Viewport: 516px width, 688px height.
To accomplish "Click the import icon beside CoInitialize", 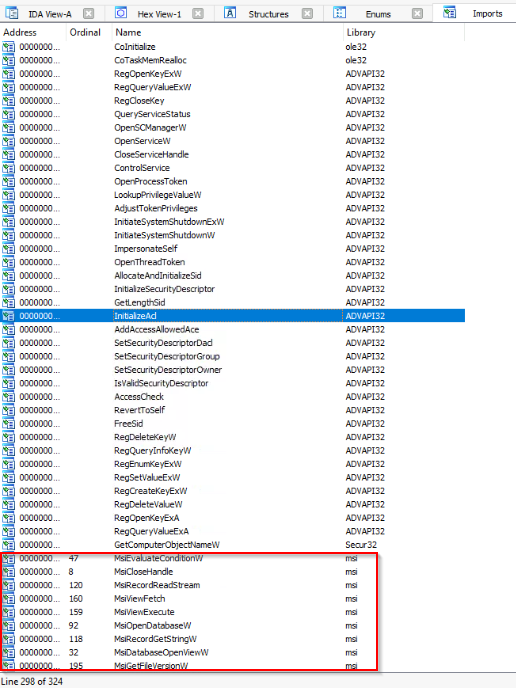I will click(x=8, y=47).
